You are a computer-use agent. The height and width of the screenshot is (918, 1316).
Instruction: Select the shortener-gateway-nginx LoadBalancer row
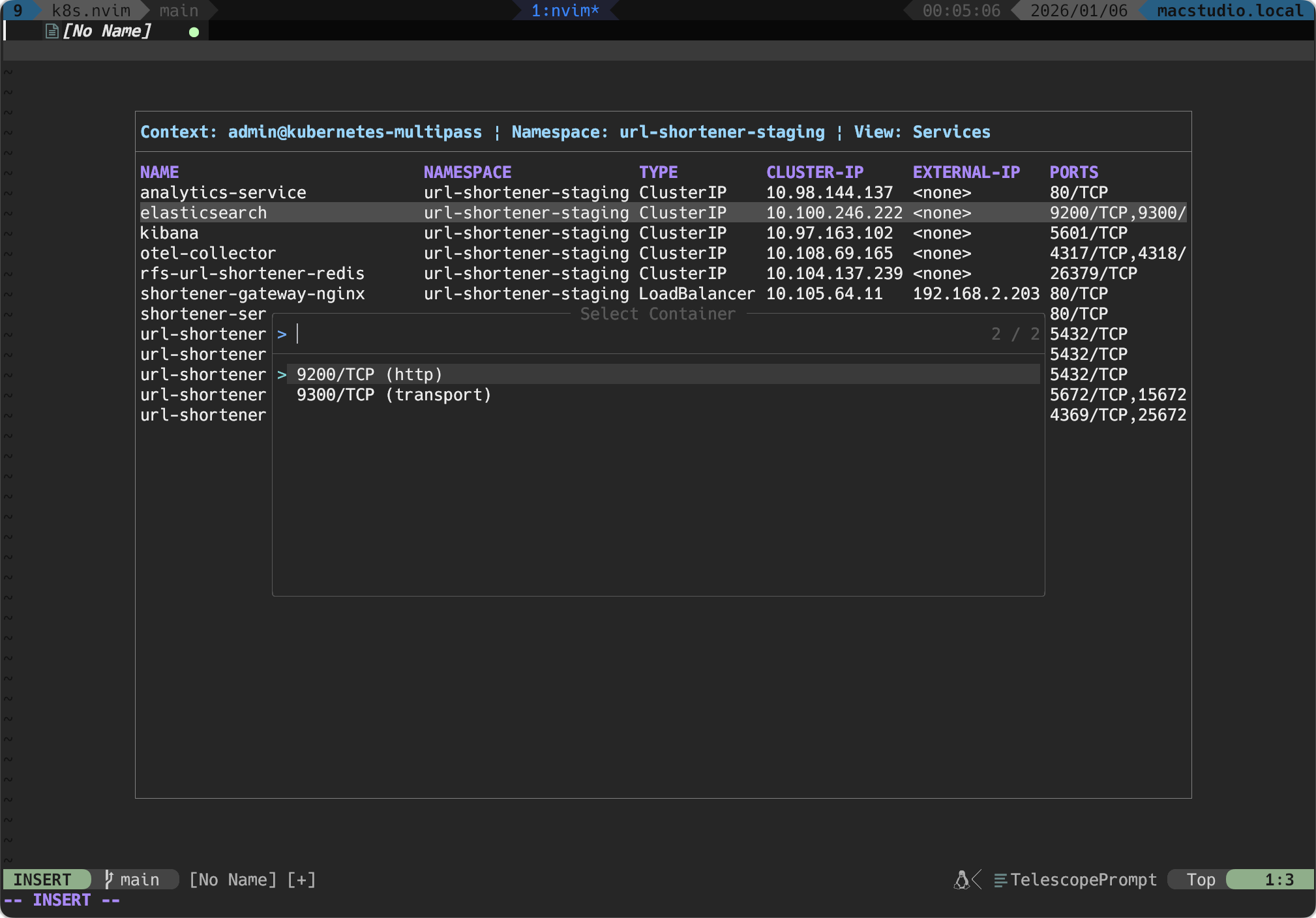click(252, 293)
